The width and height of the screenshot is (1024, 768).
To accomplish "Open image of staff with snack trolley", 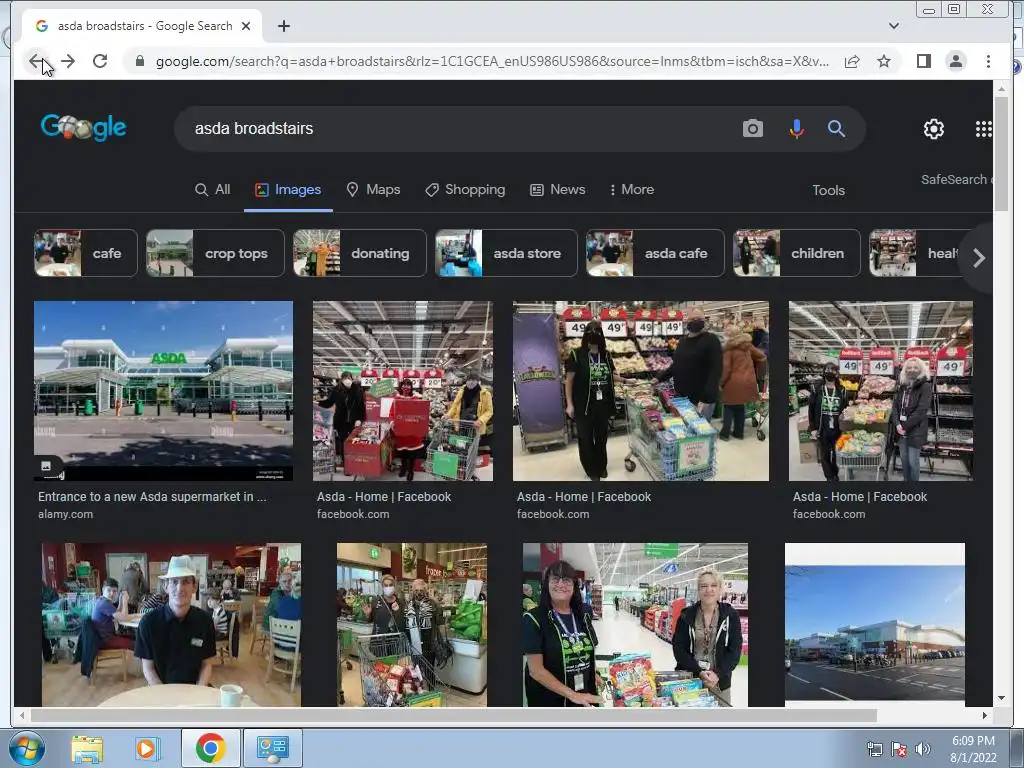I will [641, 391].
